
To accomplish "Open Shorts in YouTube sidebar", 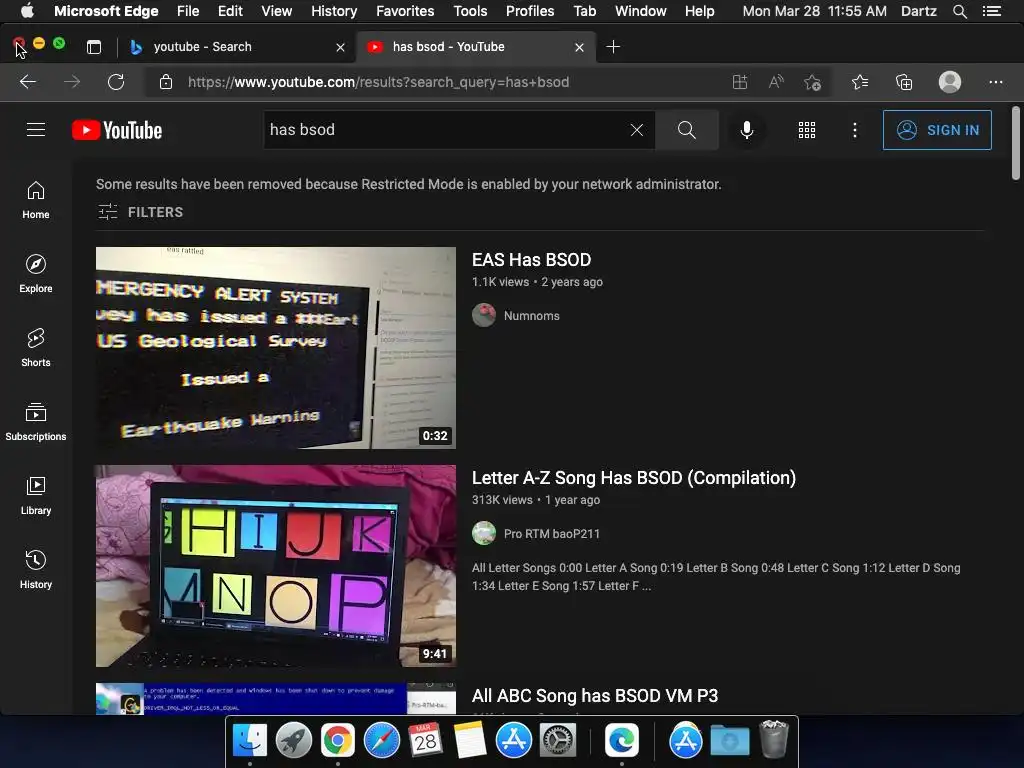I will point(36,347).
